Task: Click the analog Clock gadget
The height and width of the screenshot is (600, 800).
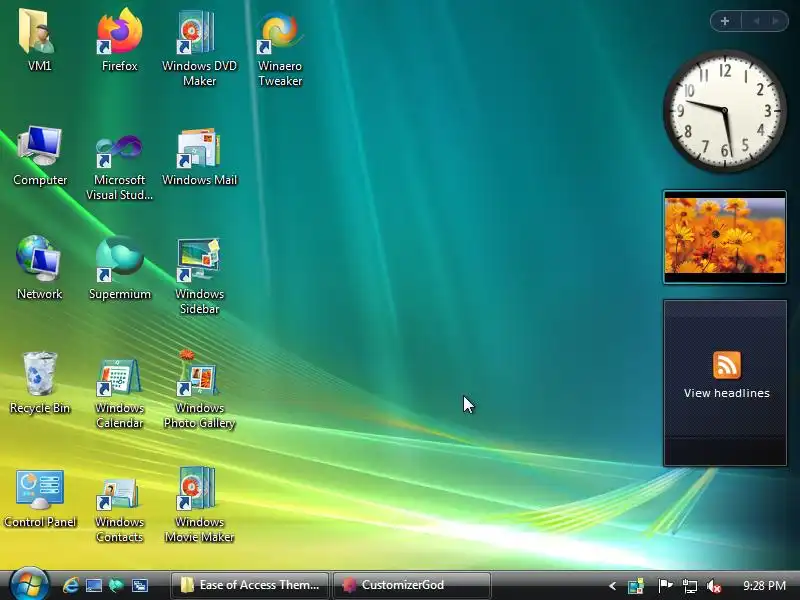Action: tap(724, 111)
